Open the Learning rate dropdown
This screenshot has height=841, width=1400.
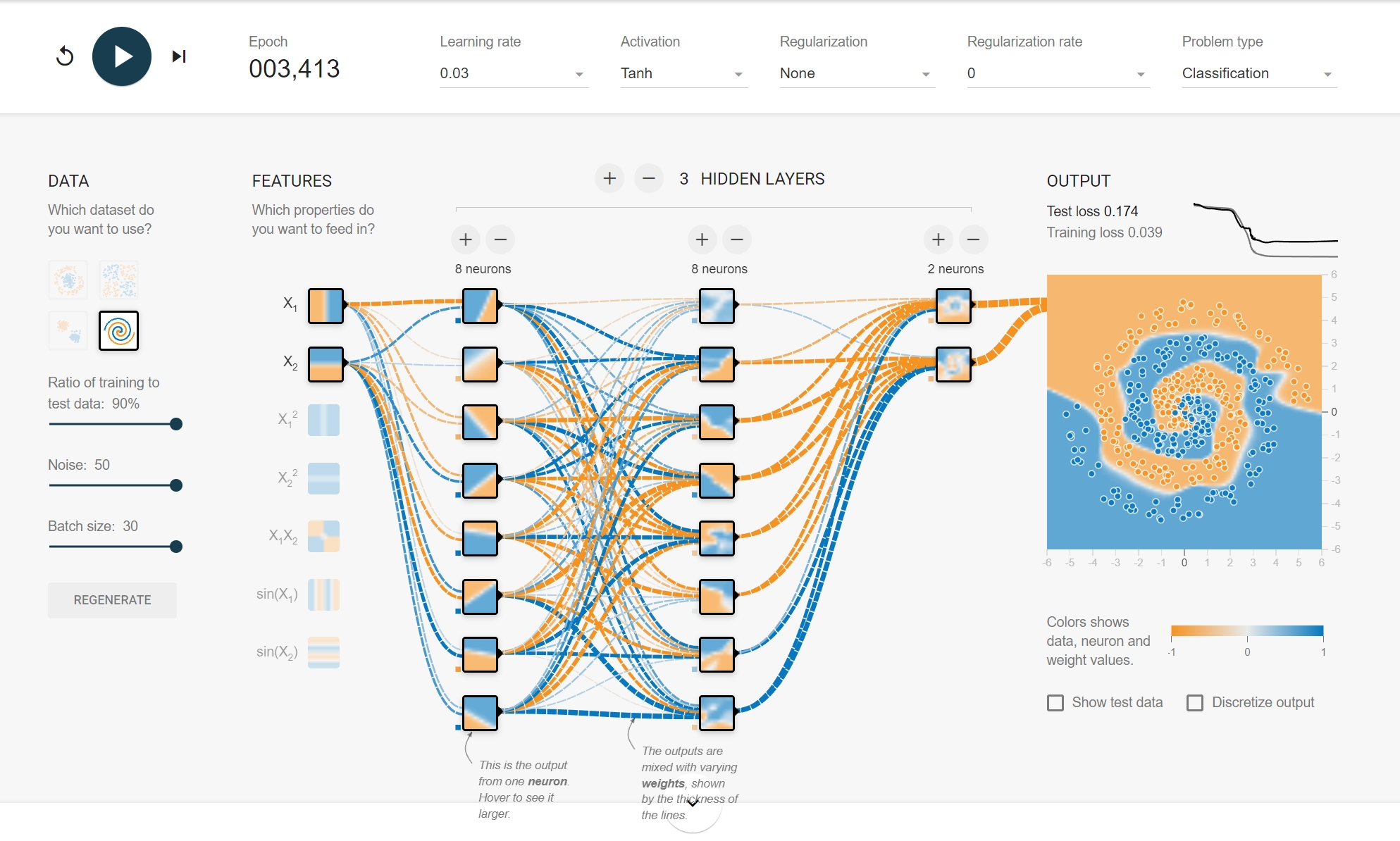point(514,73)
